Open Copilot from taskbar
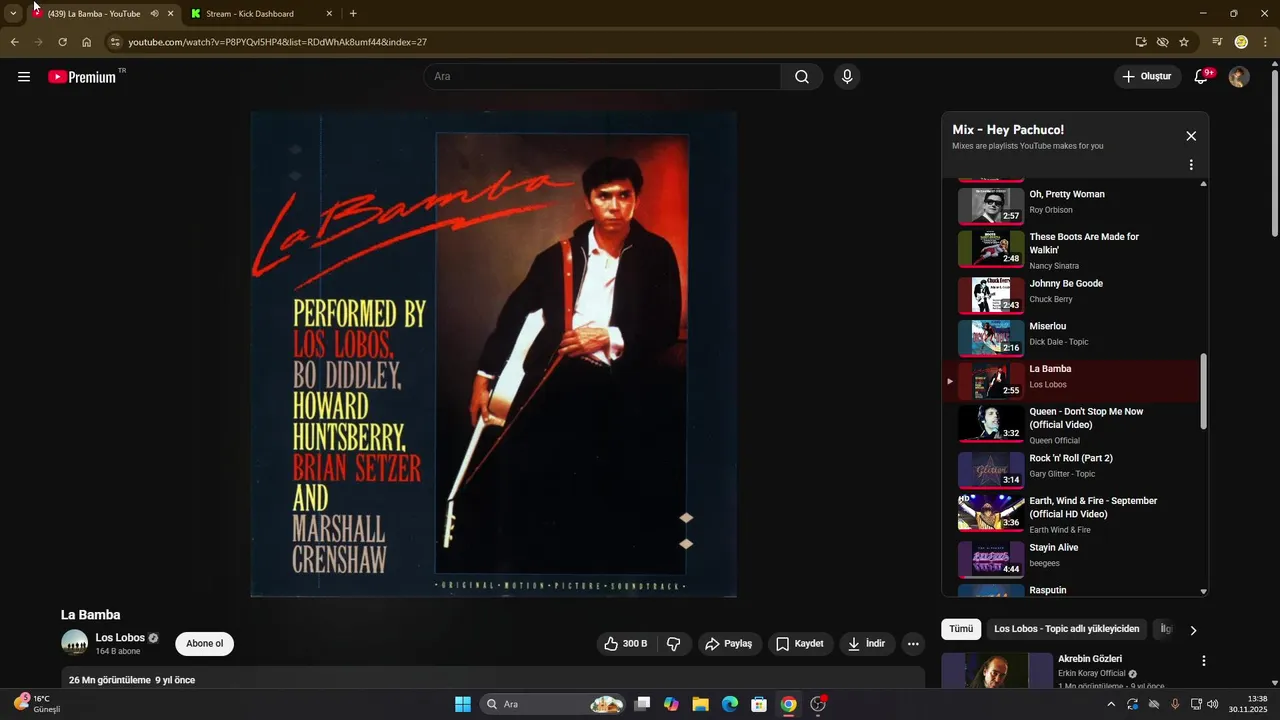 tap(671, 704)
